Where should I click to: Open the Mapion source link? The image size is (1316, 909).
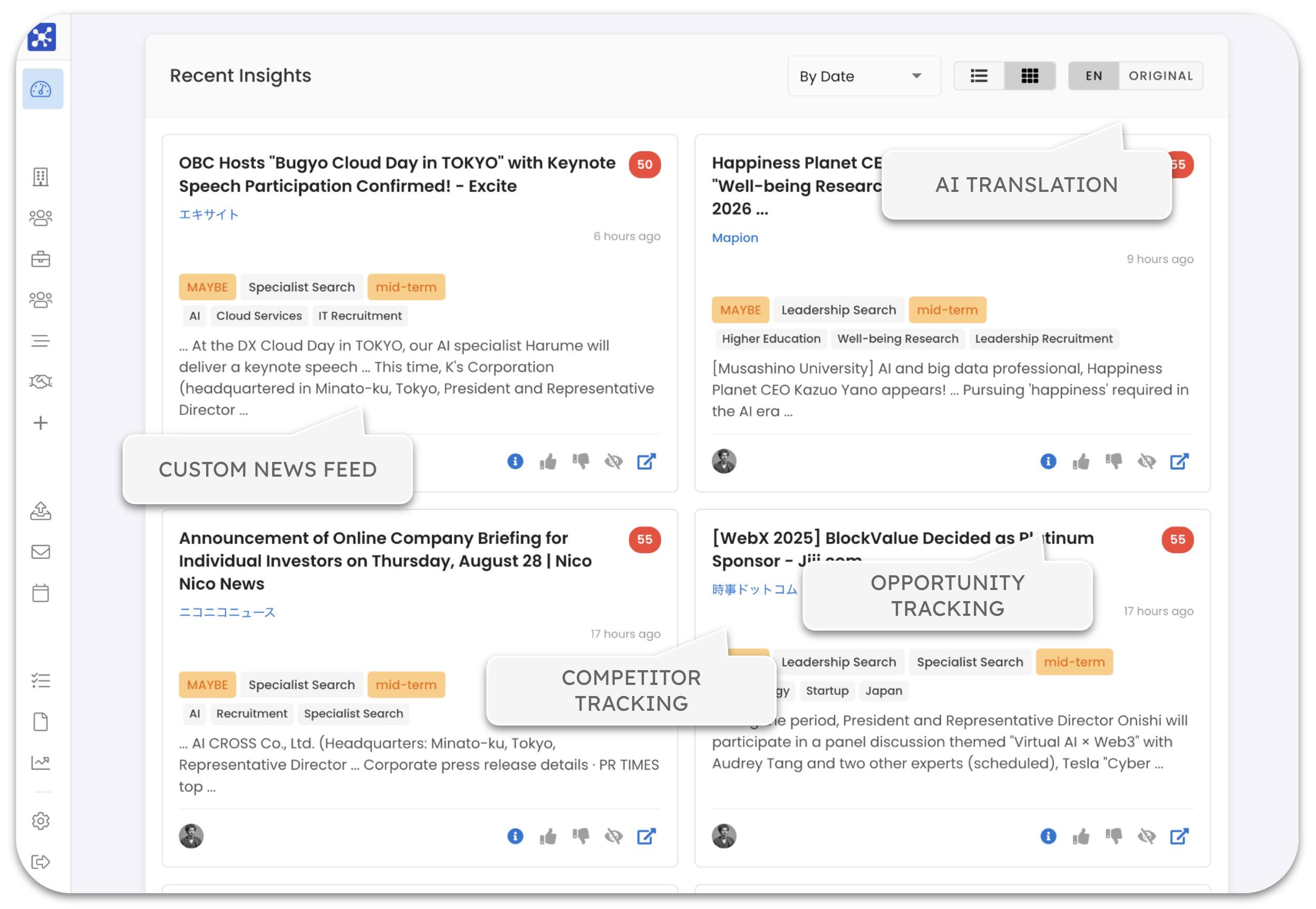[x=734, y=237]
